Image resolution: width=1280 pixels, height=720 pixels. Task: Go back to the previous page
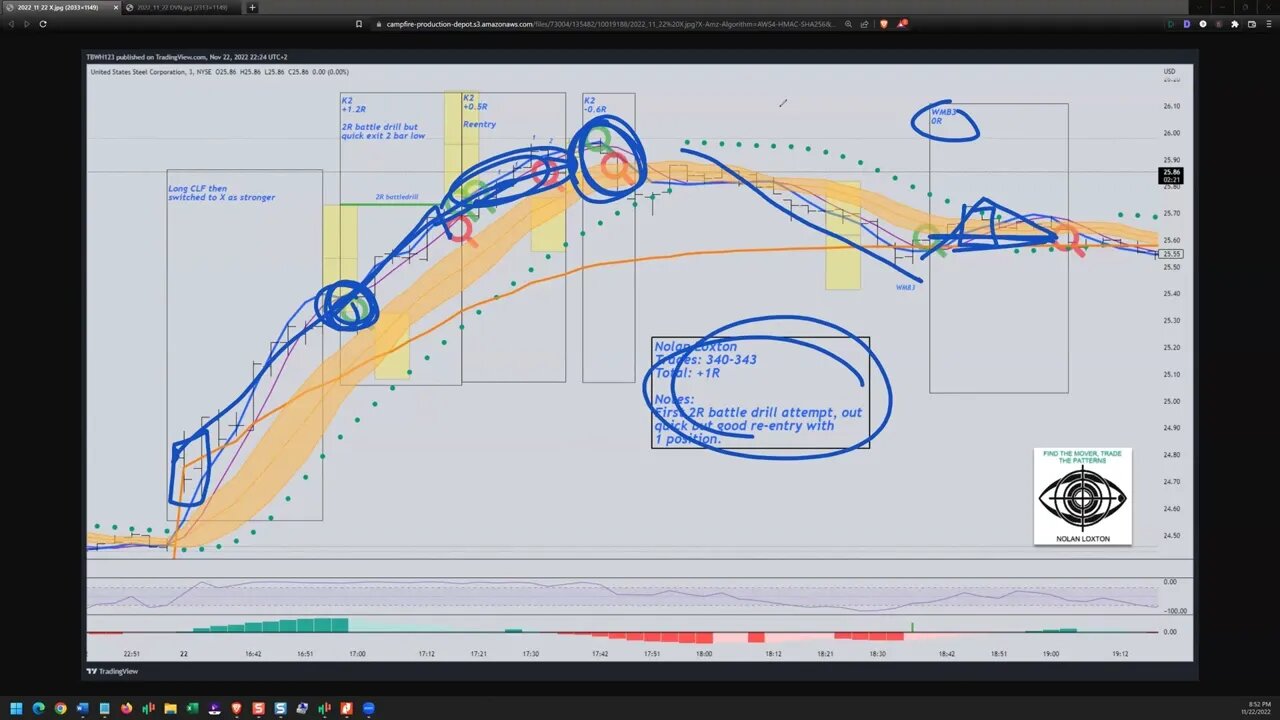[x=11, y=23]
